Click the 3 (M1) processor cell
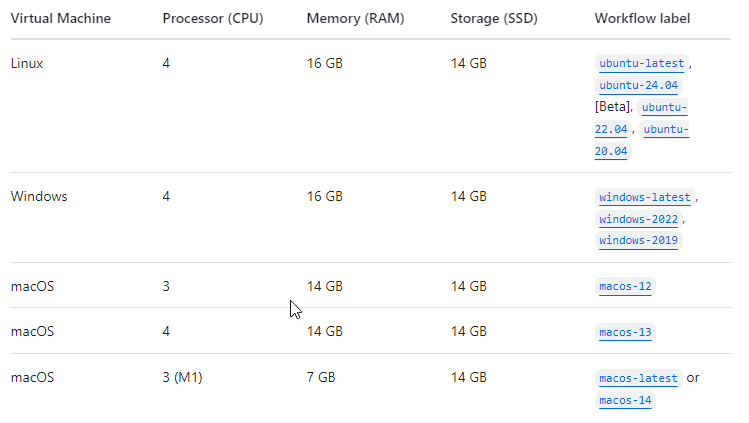The width and height of the screenshot is (749, 423). coord(183,378)
